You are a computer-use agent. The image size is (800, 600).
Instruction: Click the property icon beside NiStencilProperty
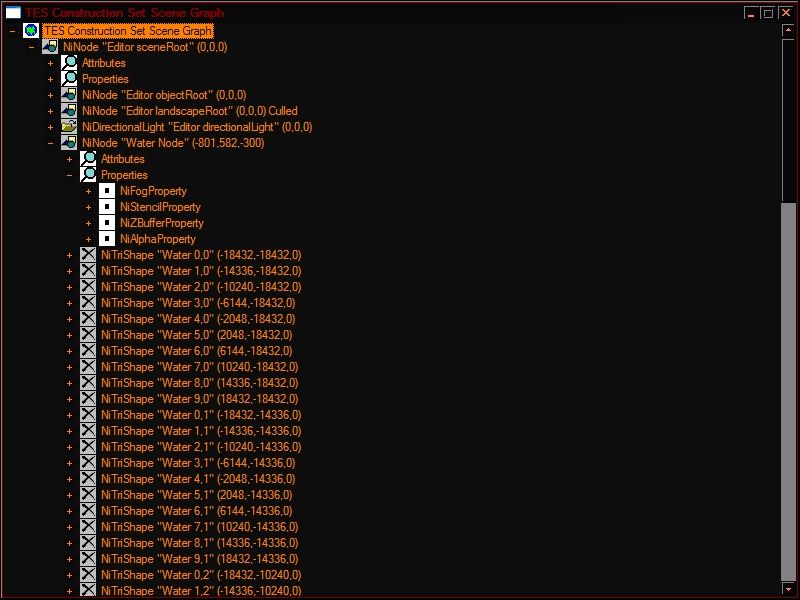[107, 207]
